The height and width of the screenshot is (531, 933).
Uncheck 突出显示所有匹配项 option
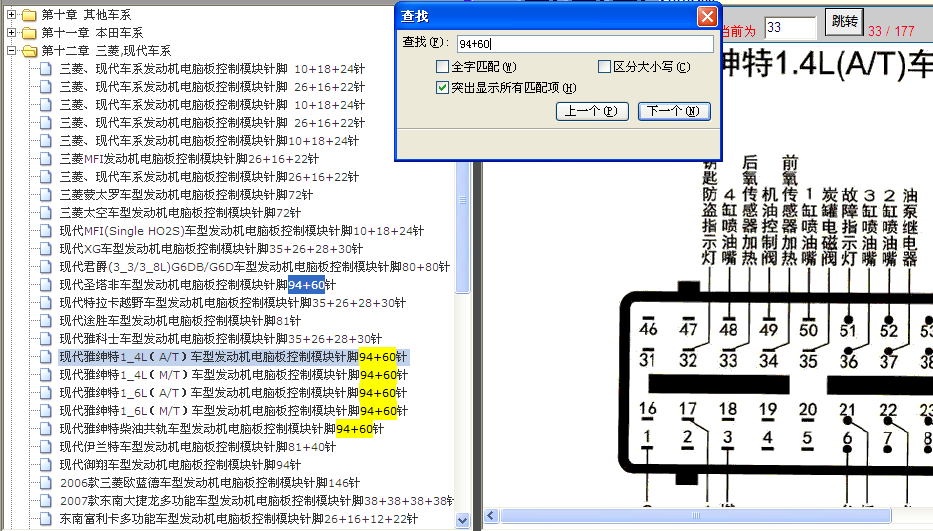click(x=442, y=88)
